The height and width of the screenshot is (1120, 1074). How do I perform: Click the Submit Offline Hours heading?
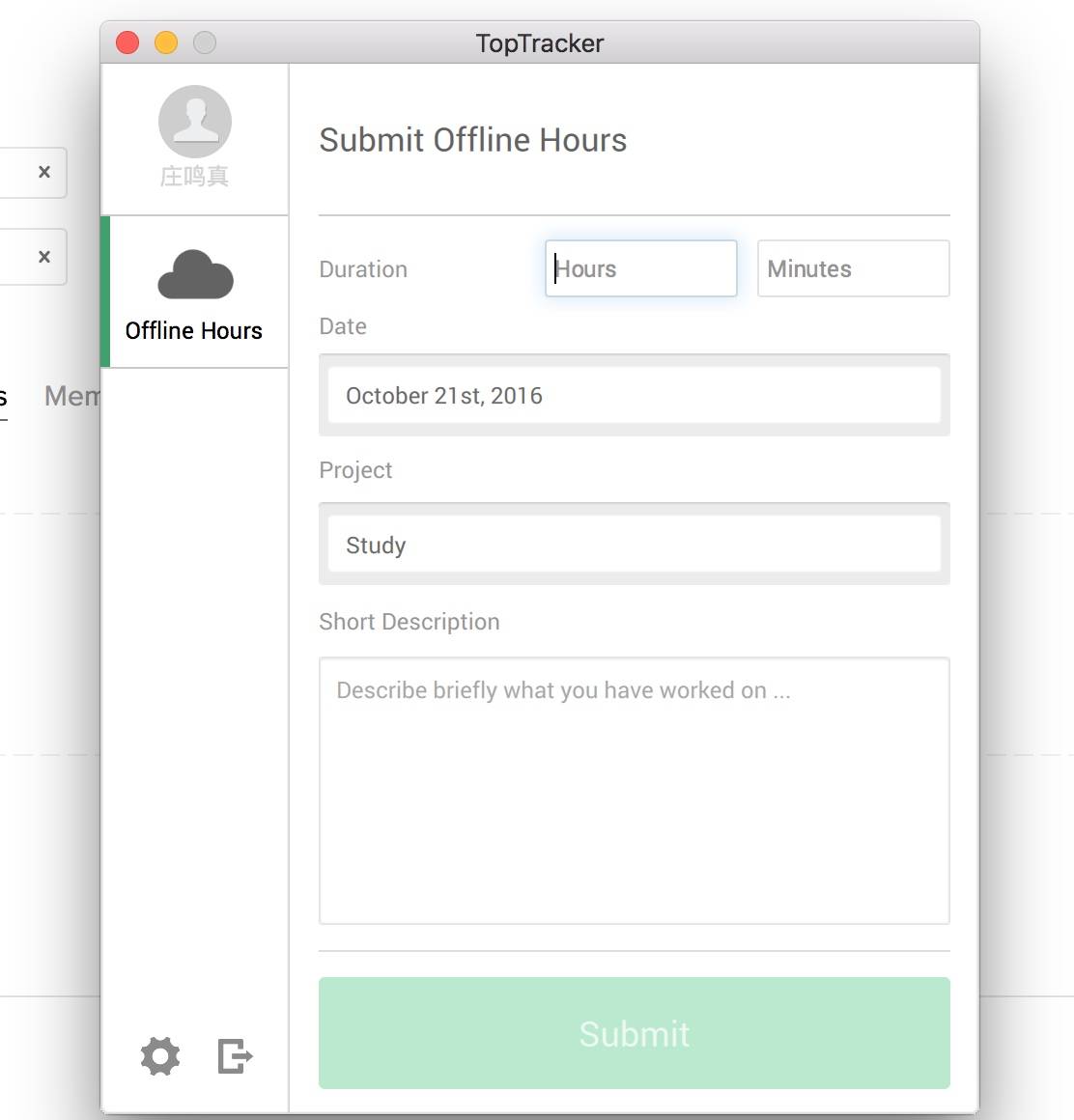coord(473,140)
